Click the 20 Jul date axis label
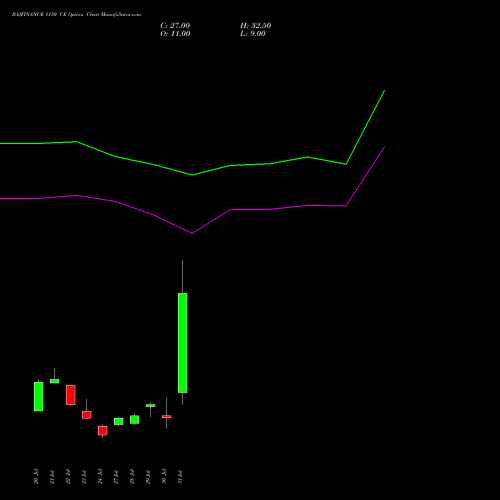Image resolution: width=500 pixels, height=500 pixels. (36, 476)
